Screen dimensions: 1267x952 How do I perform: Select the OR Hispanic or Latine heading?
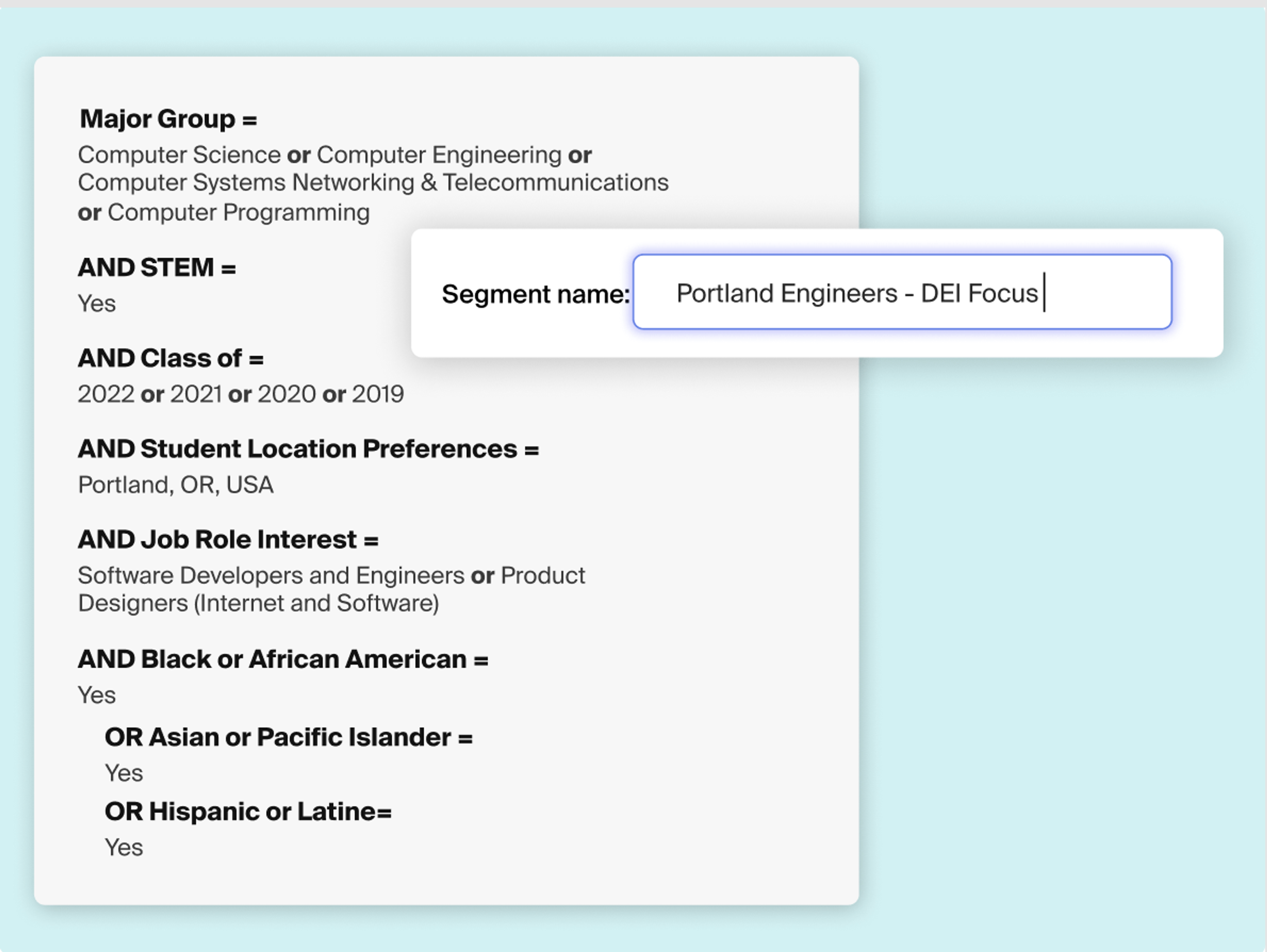click(247, 812)
